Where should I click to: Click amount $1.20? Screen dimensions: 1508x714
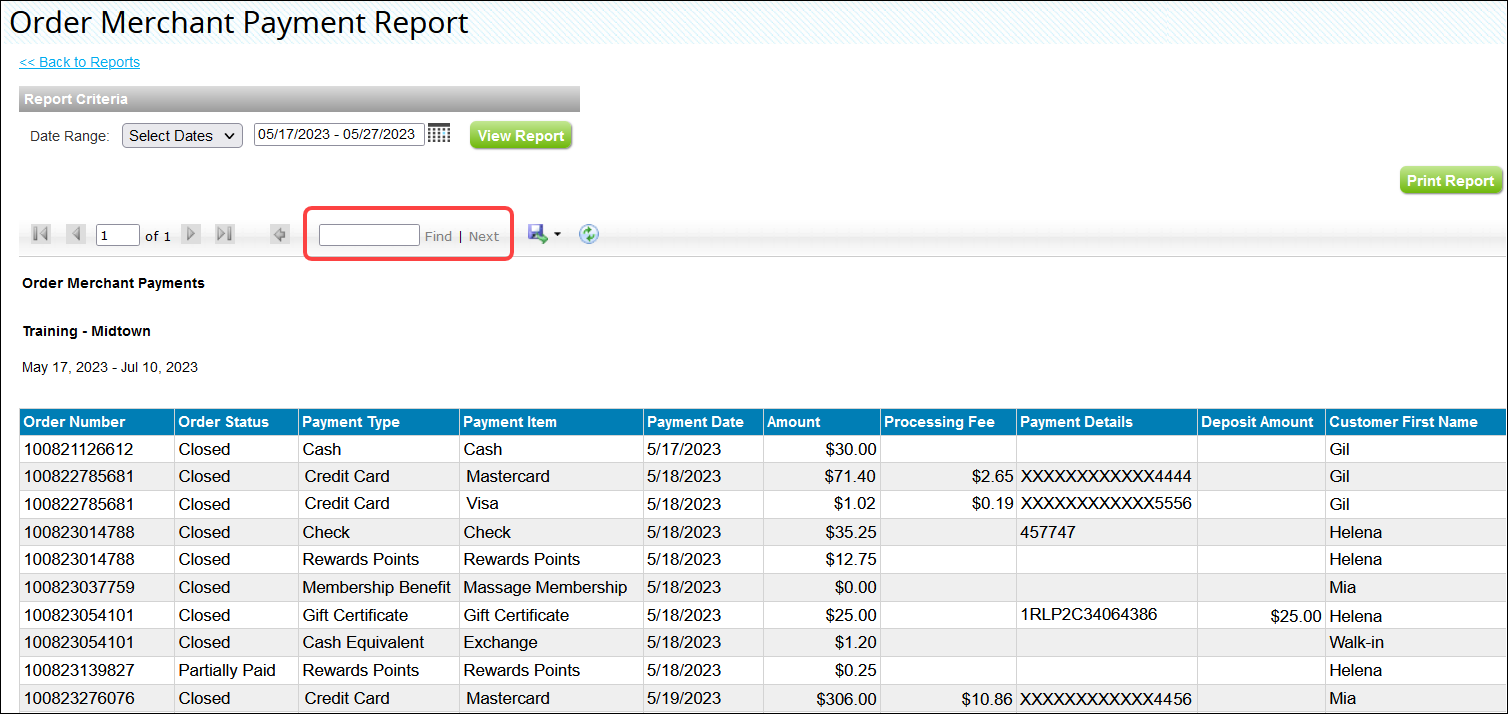click(856, 643)
